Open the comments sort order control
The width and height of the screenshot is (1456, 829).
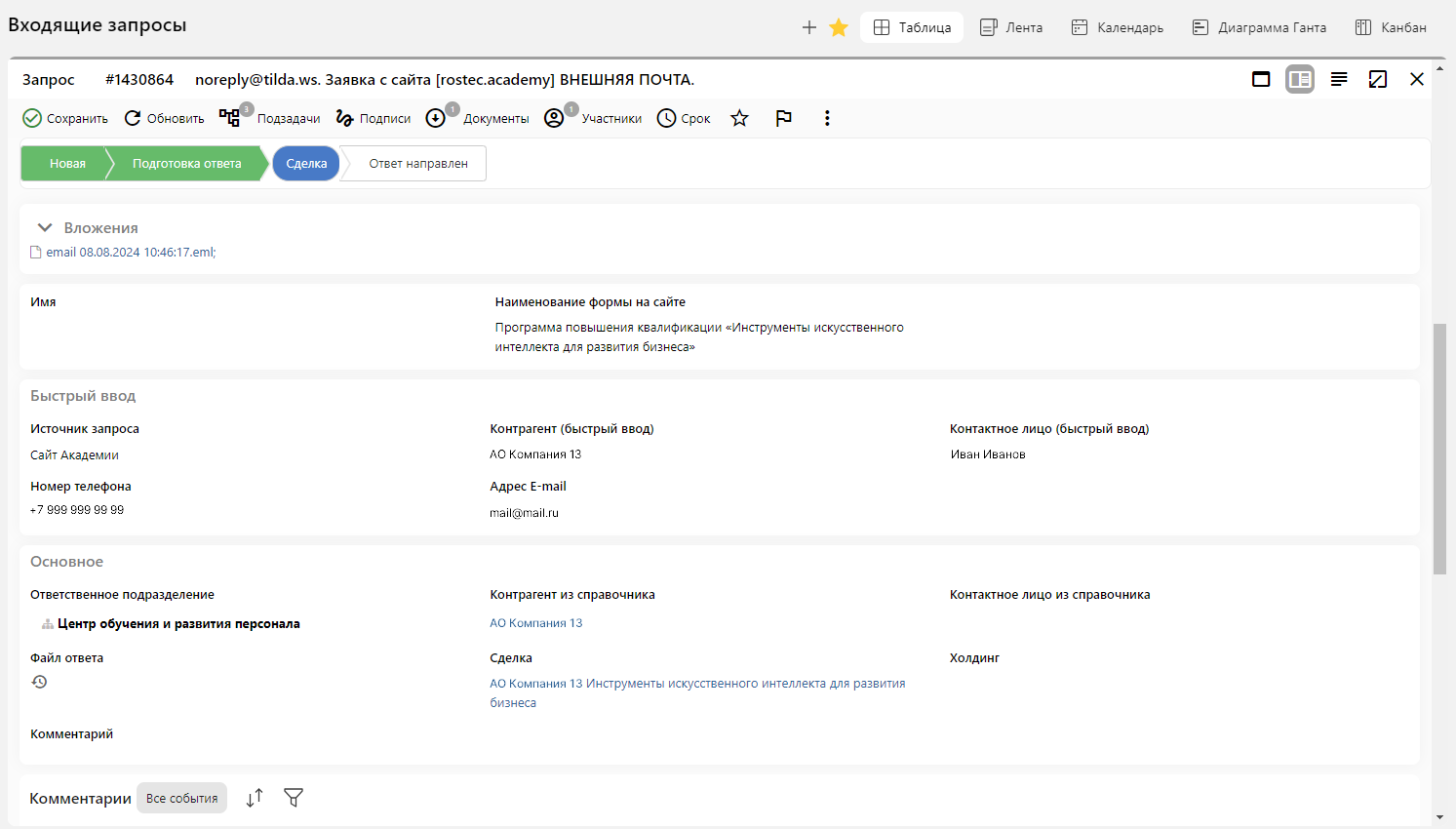[x=255, y=797]
